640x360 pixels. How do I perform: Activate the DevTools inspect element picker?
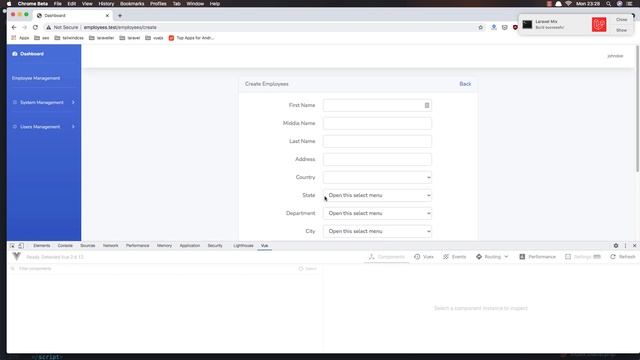12,246
